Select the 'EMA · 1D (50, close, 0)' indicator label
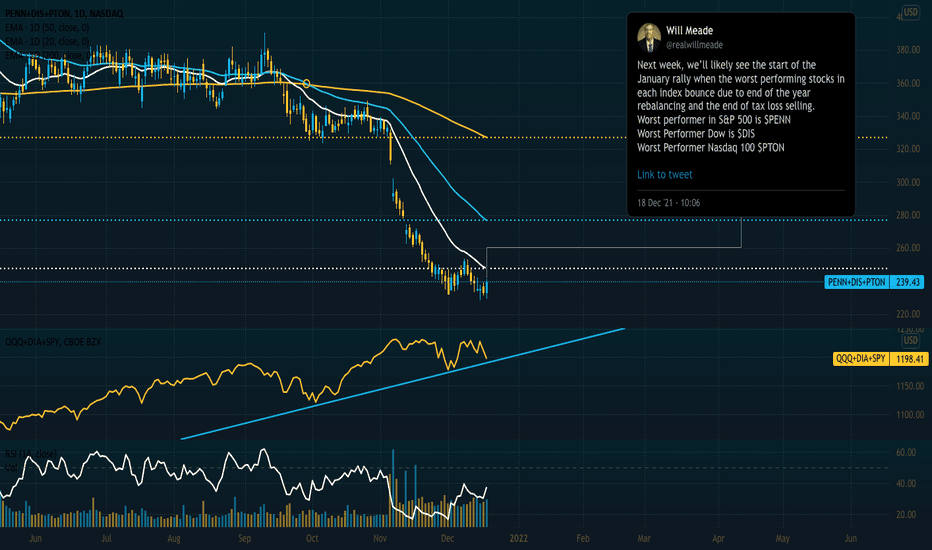 point(48,27)
